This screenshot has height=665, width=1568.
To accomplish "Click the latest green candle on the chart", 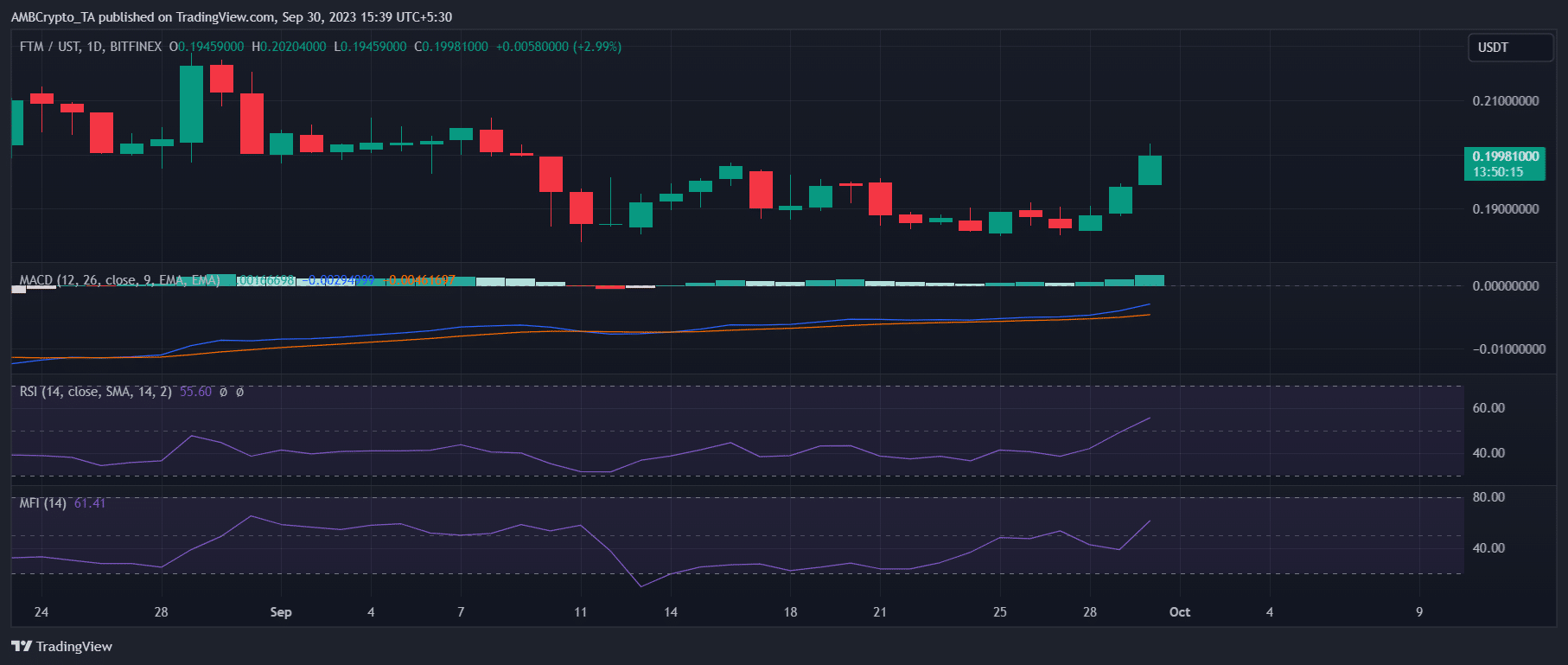I will click(x=1150, y=169).
